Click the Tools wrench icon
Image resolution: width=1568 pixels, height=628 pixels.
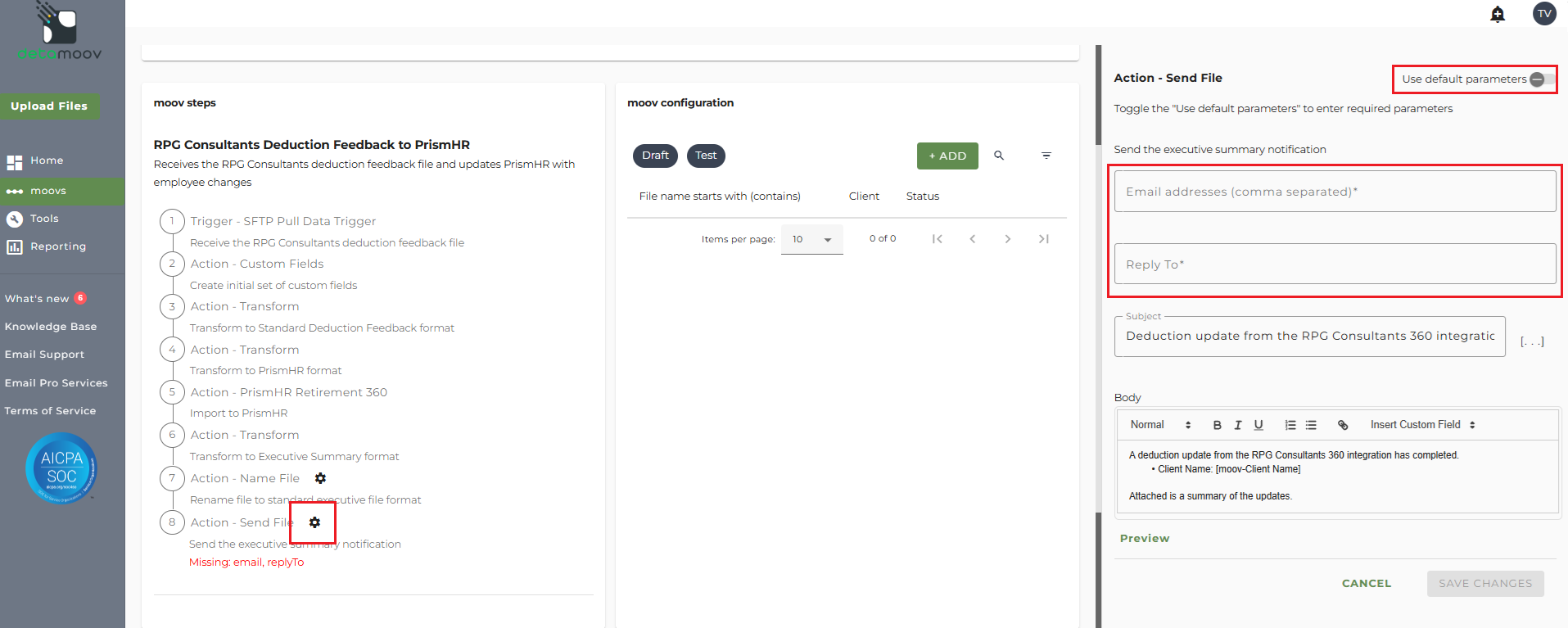[15, 219]
